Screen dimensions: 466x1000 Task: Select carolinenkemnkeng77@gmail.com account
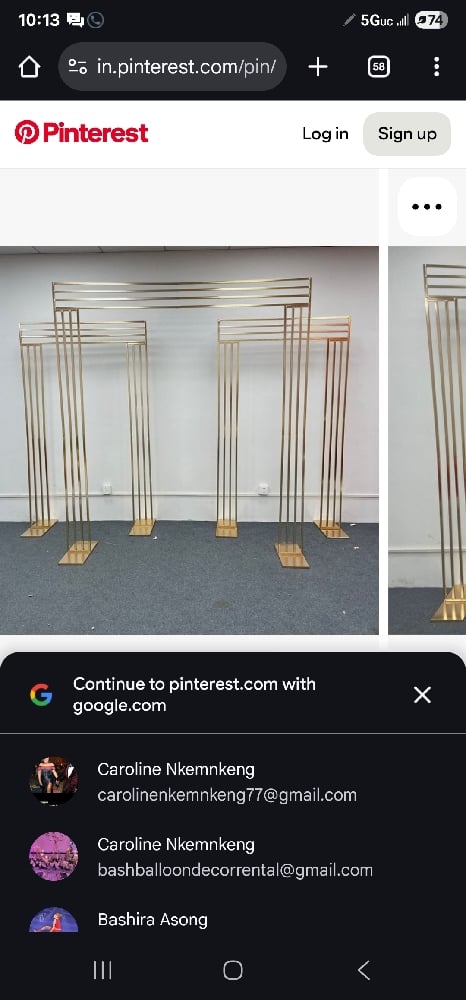click(233, 782)
